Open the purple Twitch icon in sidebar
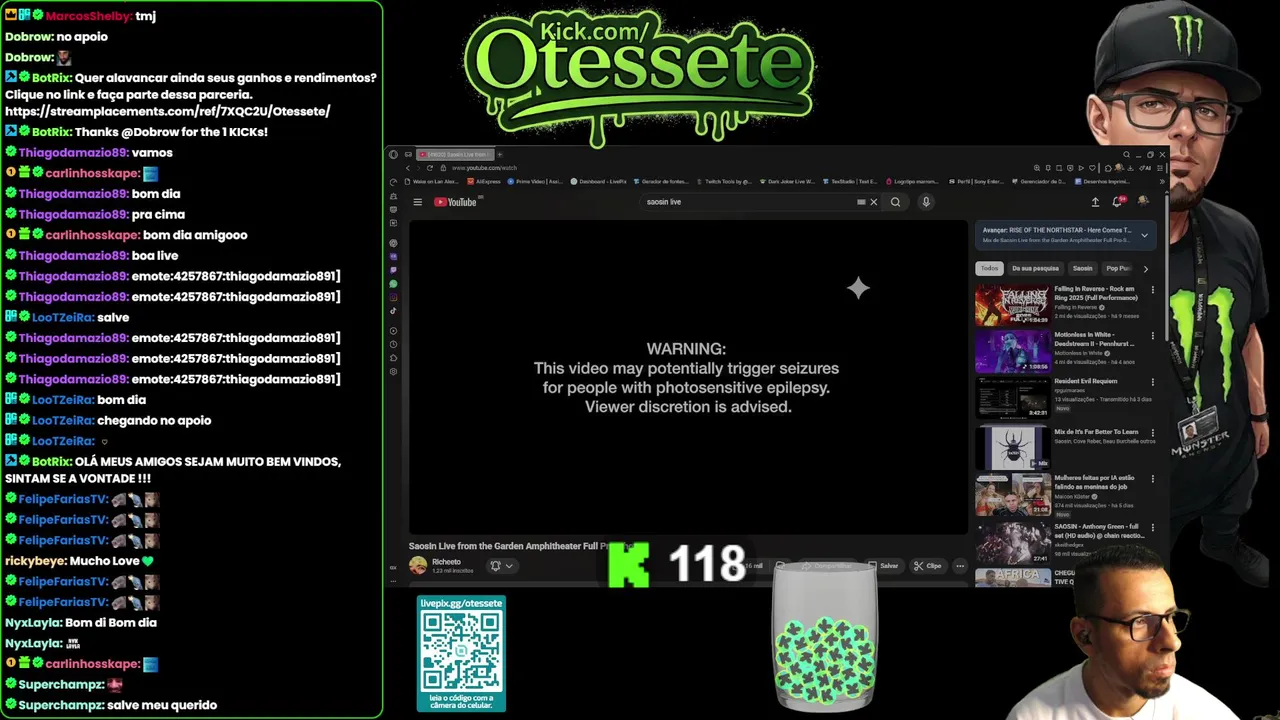This screenshot has height=720, width=1280. click(x=393, y=270)
